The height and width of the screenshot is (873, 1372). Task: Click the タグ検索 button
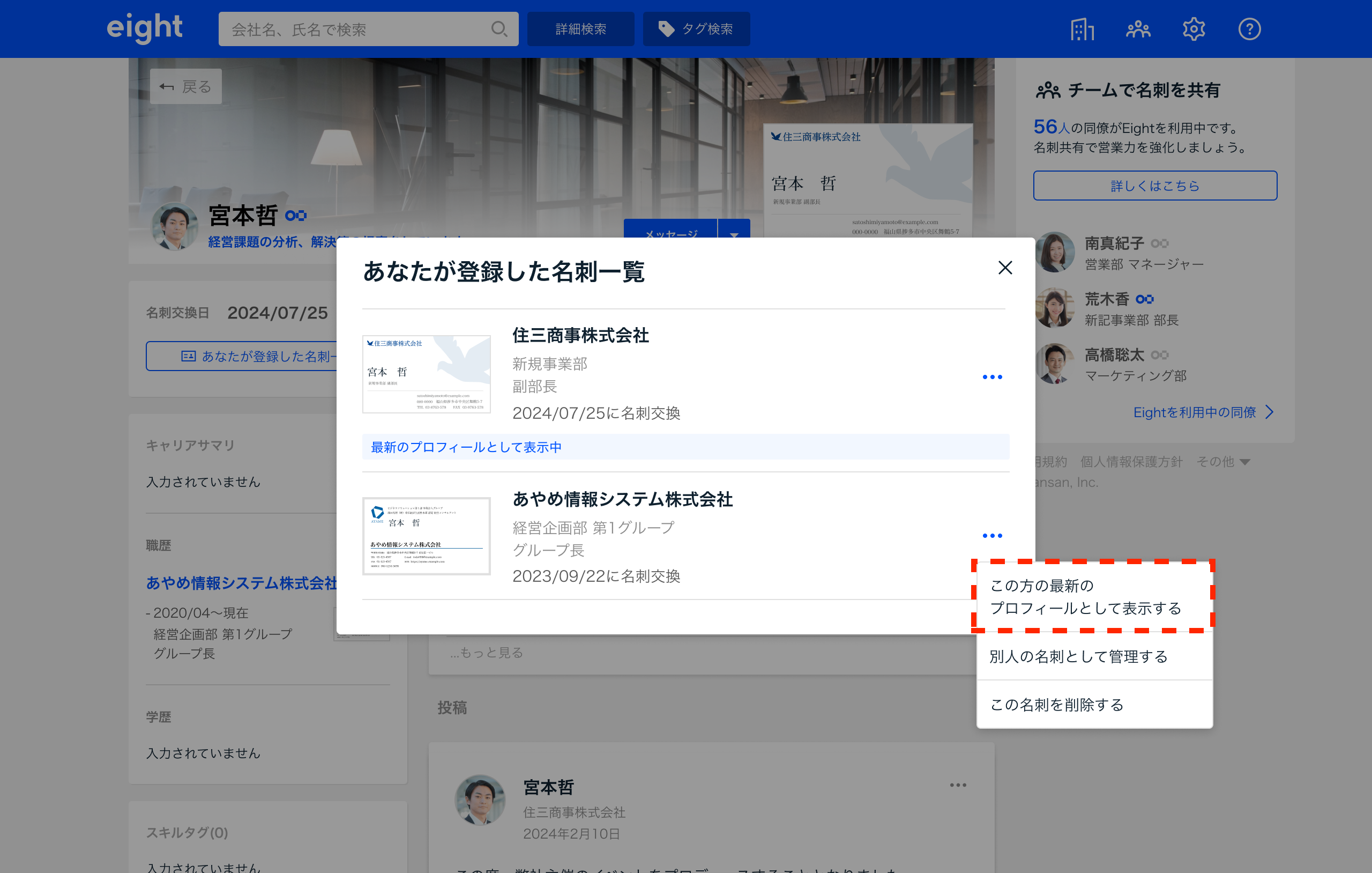696,28
